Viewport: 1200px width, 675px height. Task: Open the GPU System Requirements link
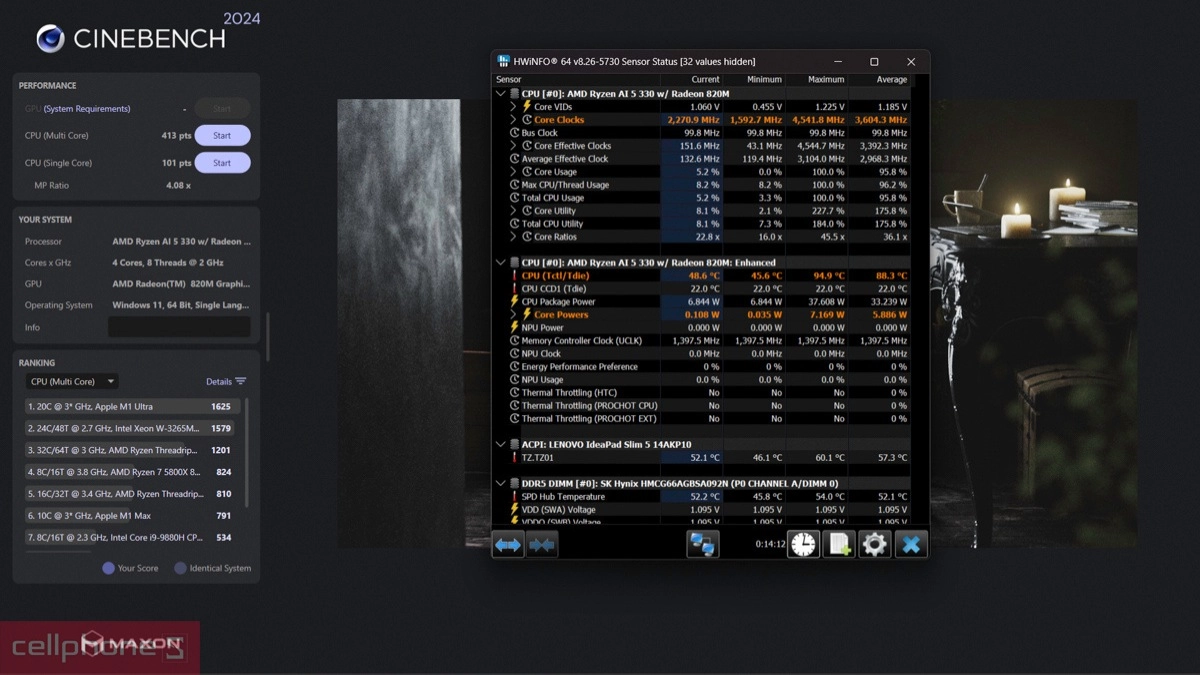pos(87,109)
